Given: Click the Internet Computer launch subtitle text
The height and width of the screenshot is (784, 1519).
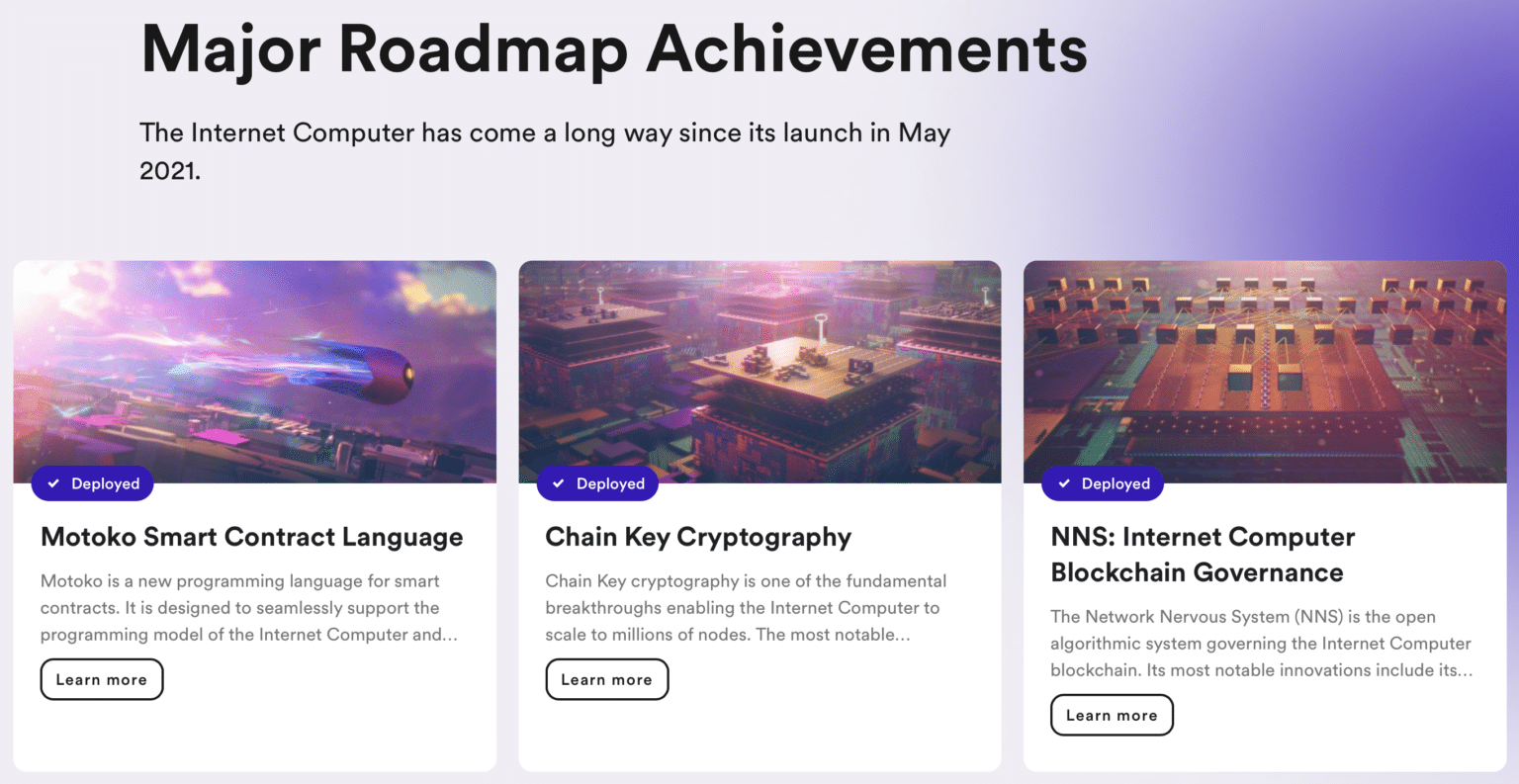Looking at the screenshot, I should coord(544,150).
